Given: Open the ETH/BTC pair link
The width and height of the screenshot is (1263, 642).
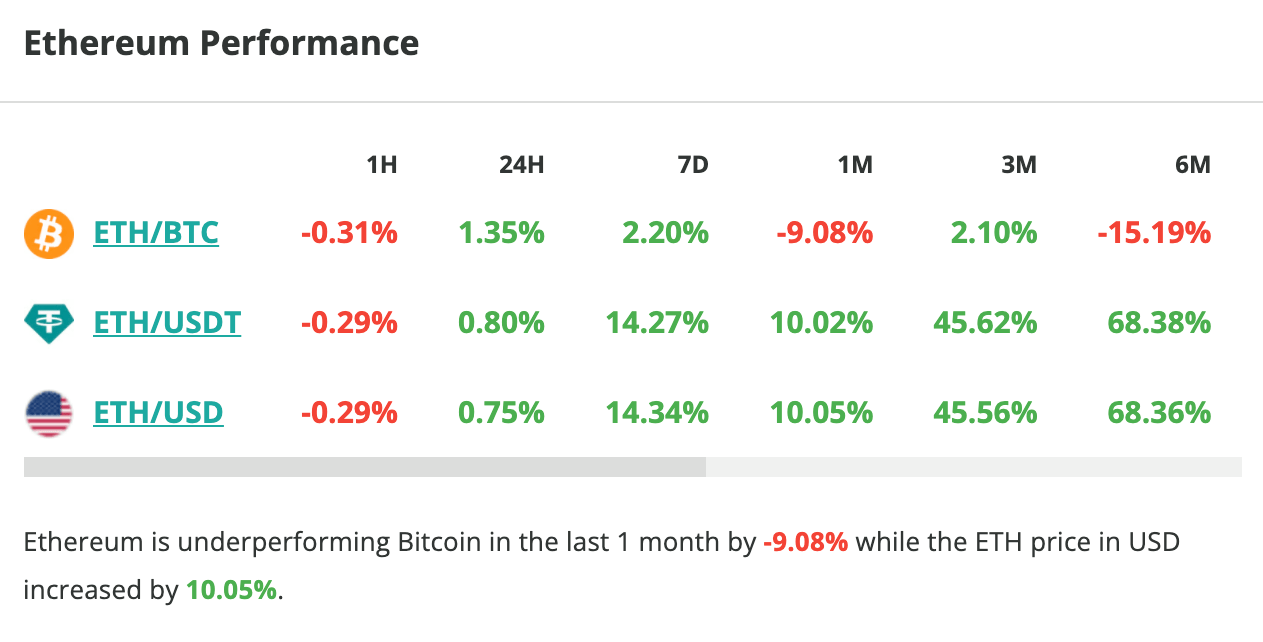Looking at the screenshot, I should 156,234.
